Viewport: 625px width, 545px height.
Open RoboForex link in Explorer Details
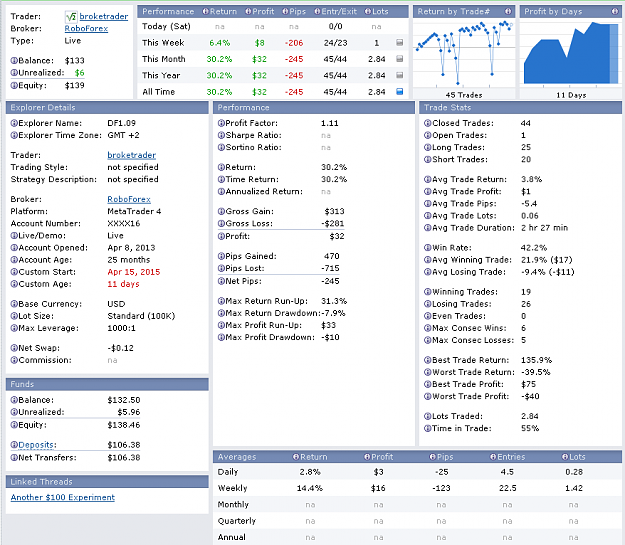(x=129, y=199)
